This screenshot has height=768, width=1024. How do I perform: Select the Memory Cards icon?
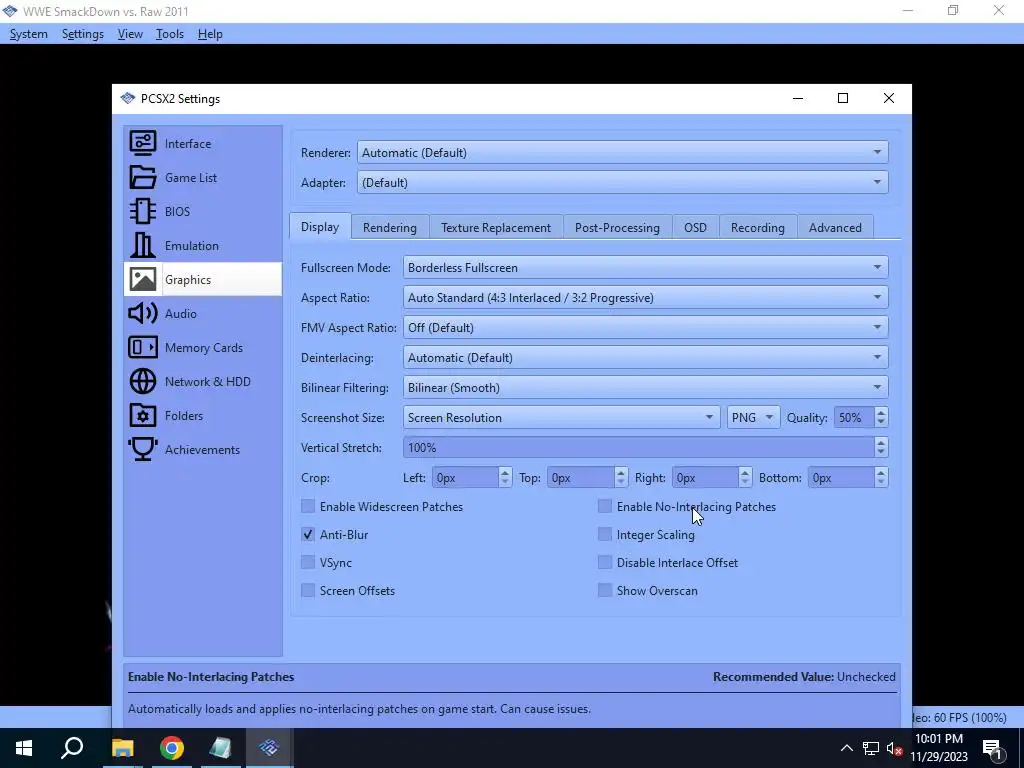142,347
